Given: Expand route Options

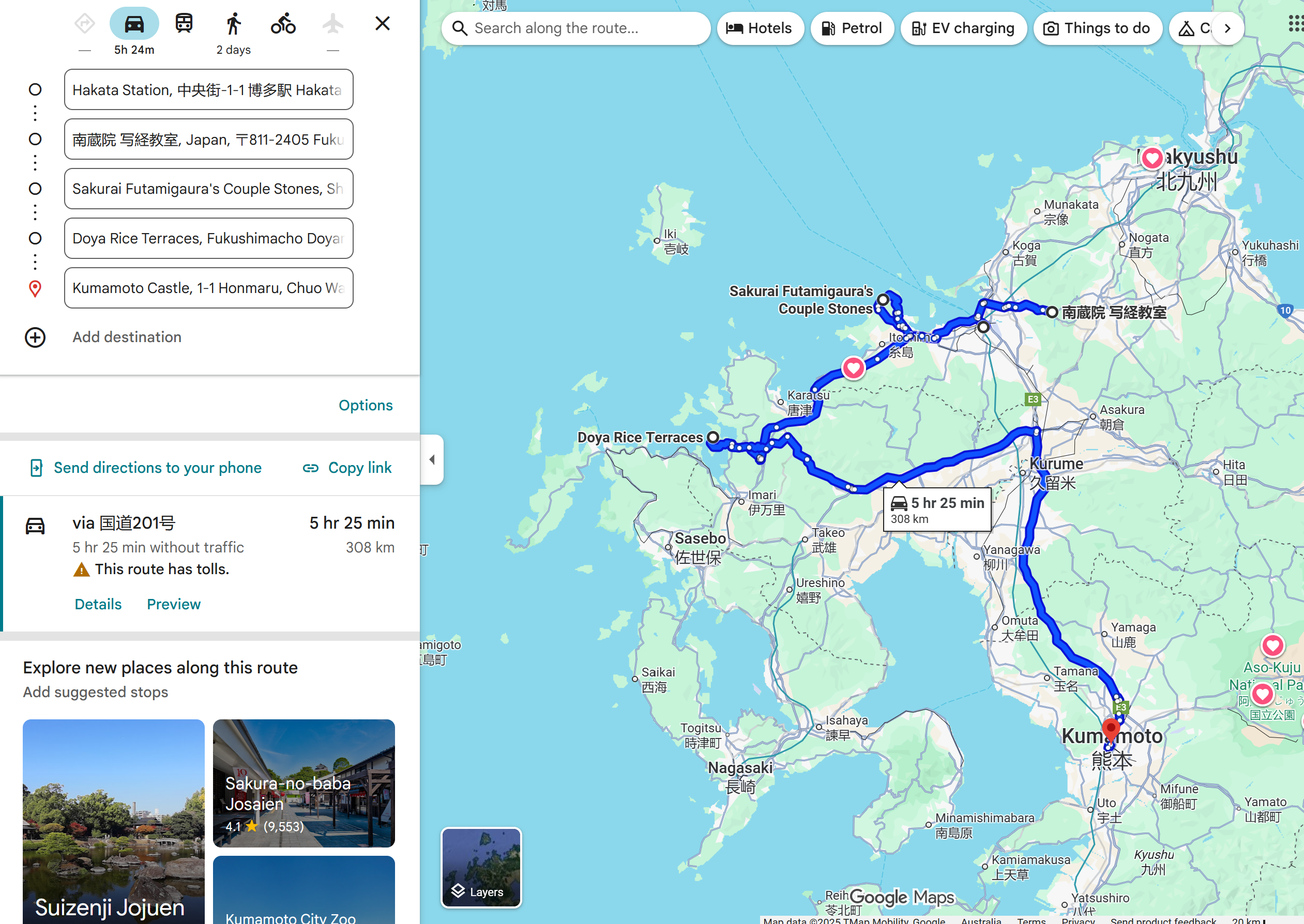Looking at the screenshot, I should pyautogui.click(x=366, y=405).
